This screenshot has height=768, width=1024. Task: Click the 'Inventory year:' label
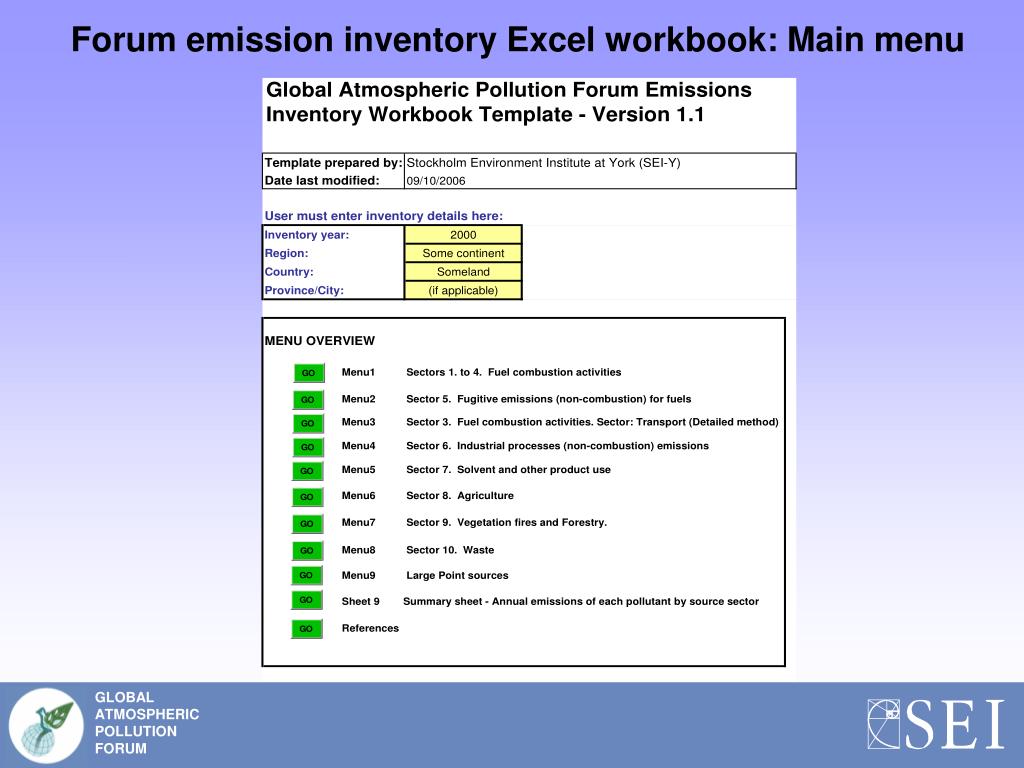point(306,234)
